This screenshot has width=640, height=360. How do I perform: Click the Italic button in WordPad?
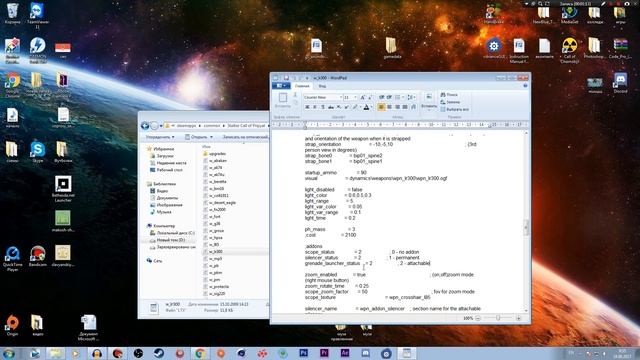tap(315, 107)
